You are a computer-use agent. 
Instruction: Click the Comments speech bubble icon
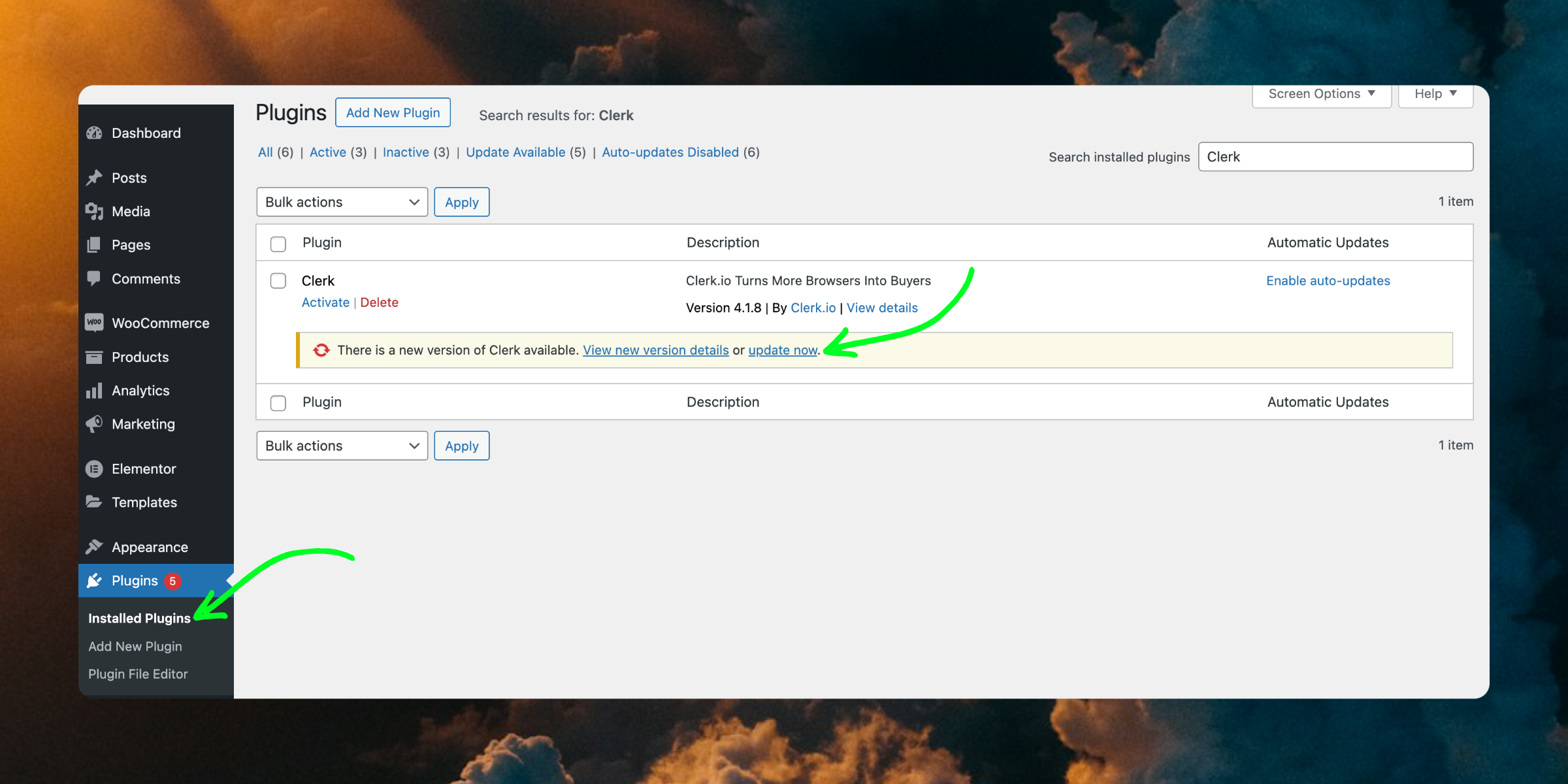click(95, 278)
